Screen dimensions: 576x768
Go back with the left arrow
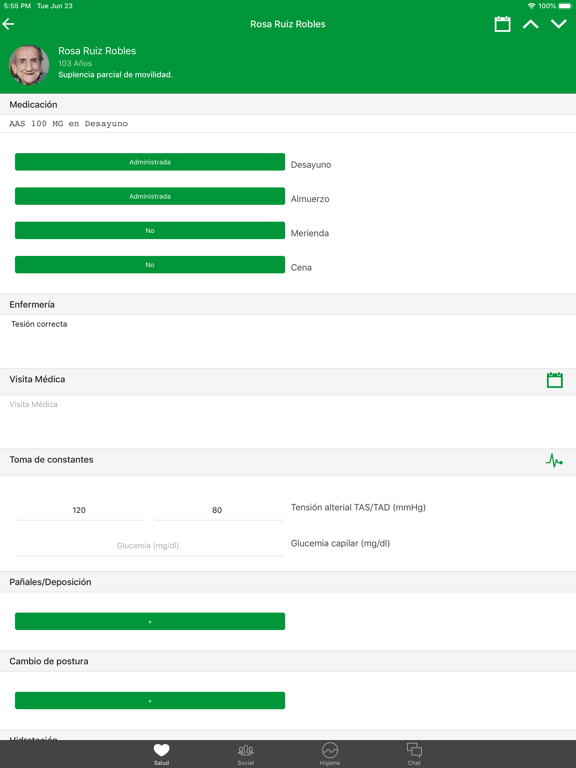pyautogui.click(x=8, y=24)
